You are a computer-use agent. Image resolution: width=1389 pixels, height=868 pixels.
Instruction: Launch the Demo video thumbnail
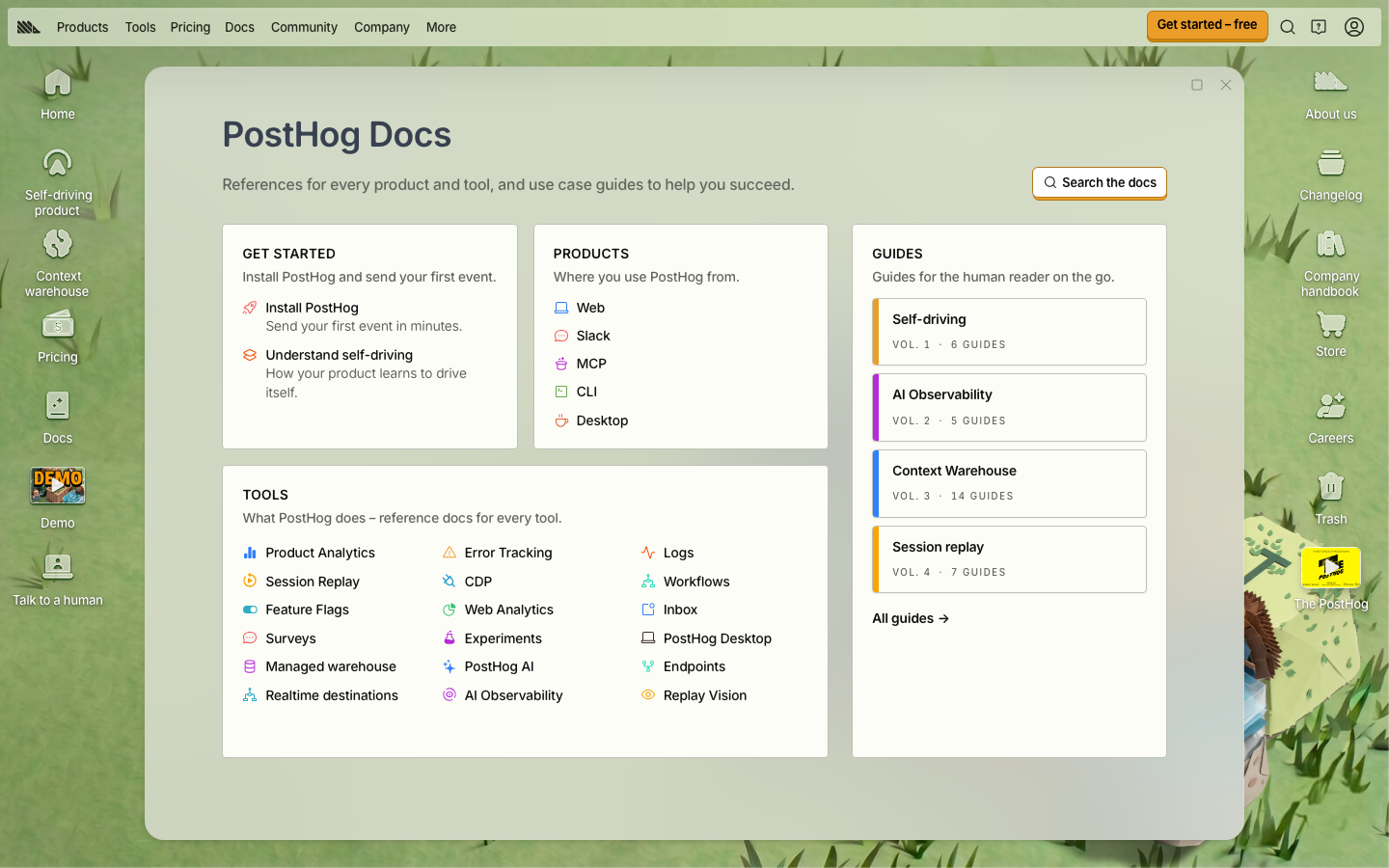(x=58, y=486)
